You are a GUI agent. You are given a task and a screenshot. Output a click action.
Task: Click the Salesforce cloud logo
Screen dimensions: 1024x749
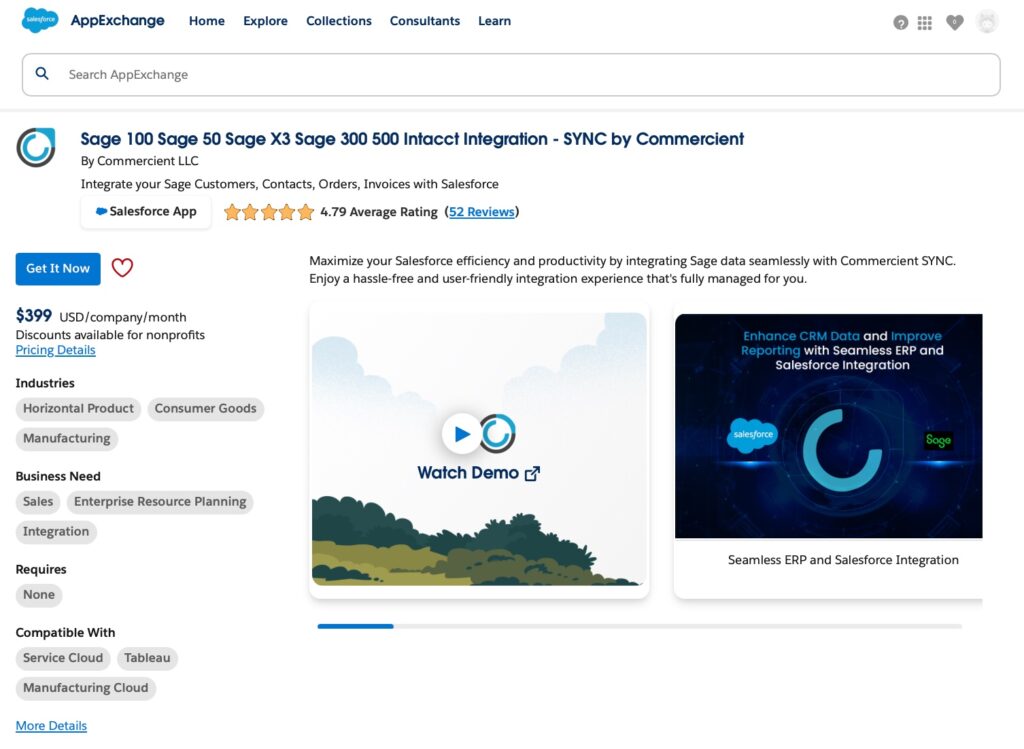(x=40, y=20)
